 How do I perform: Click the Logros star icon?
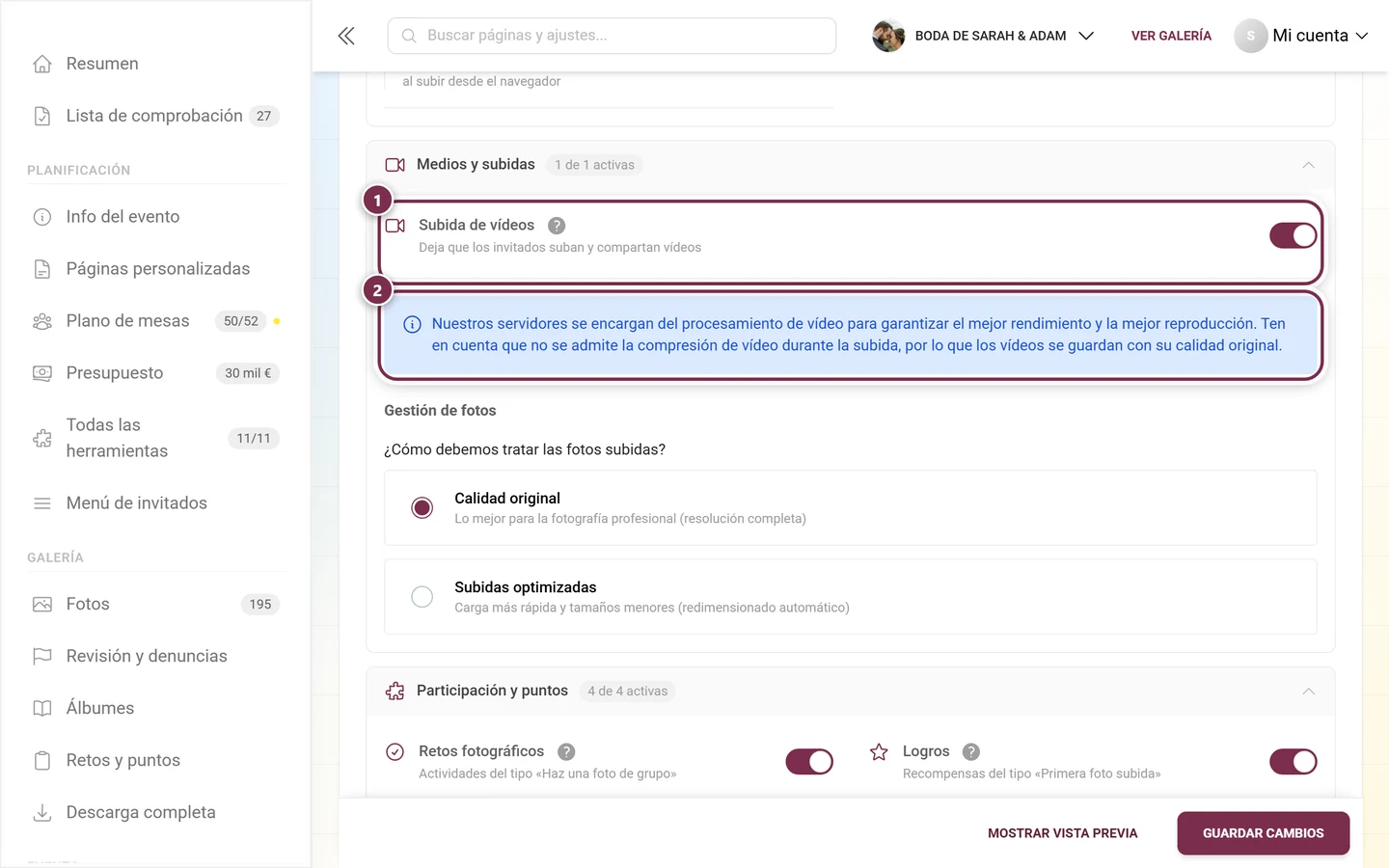click(879, 751)
